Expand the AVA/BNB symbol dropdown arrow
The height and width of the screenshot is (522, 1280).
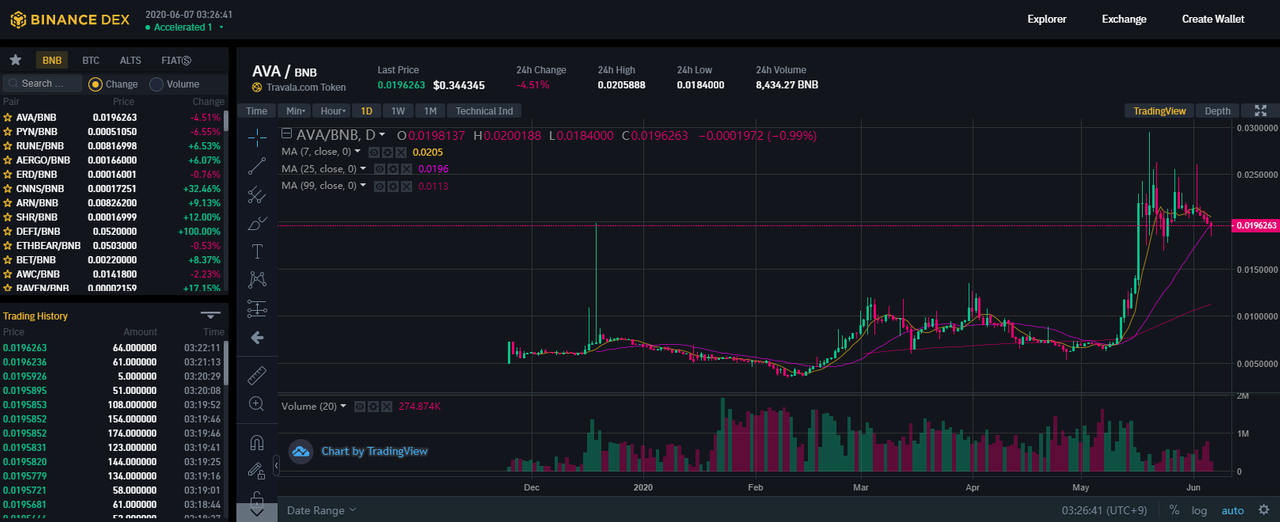click(383, 135)
